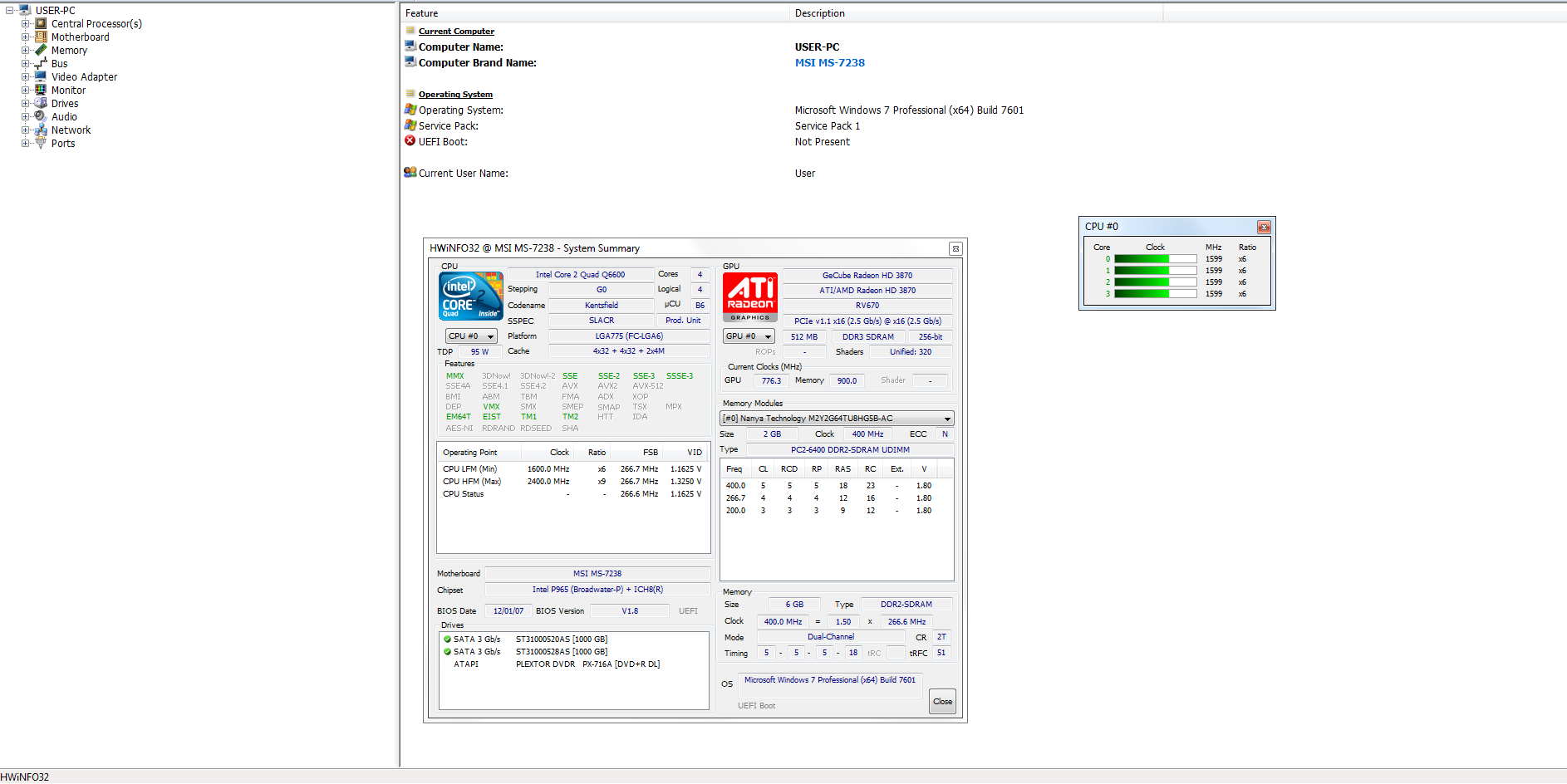The width and height of the screenshot is (1567, 784).
Task: Select the Monitor tree item label
Action: click(x=68, y=90)
